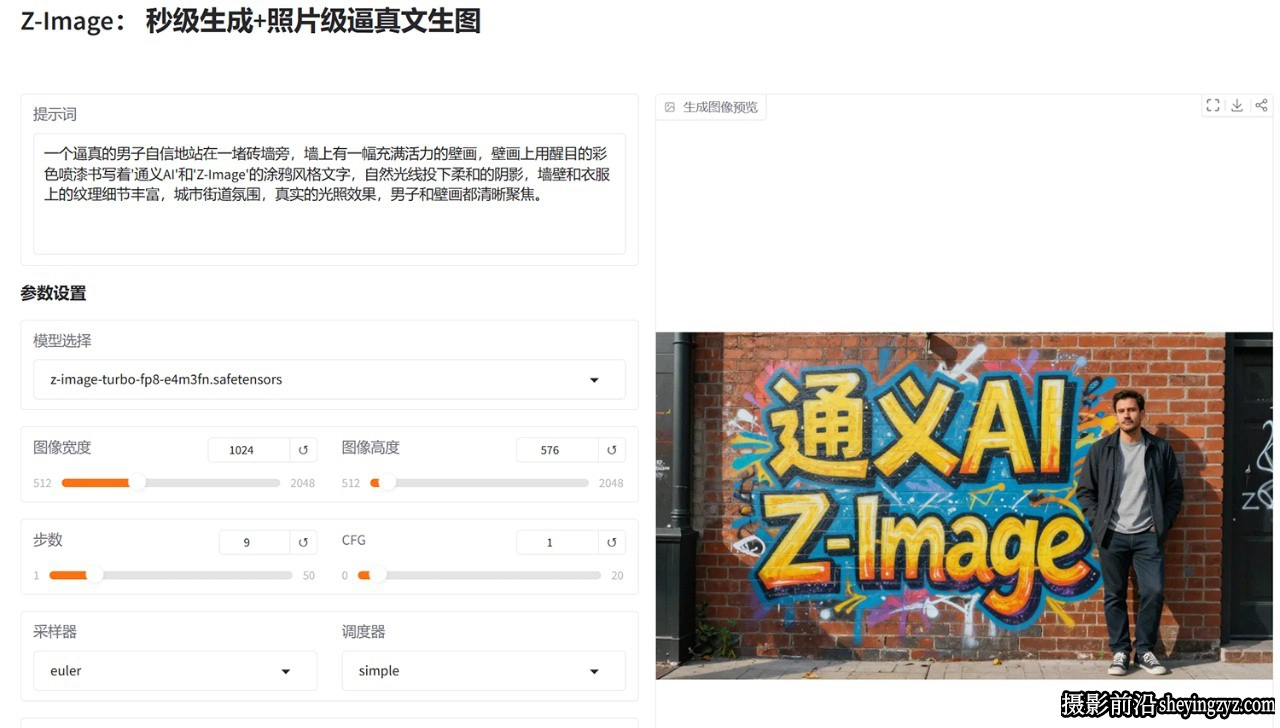
Task: Adjust the CFG slider handle
Action: 378,575
